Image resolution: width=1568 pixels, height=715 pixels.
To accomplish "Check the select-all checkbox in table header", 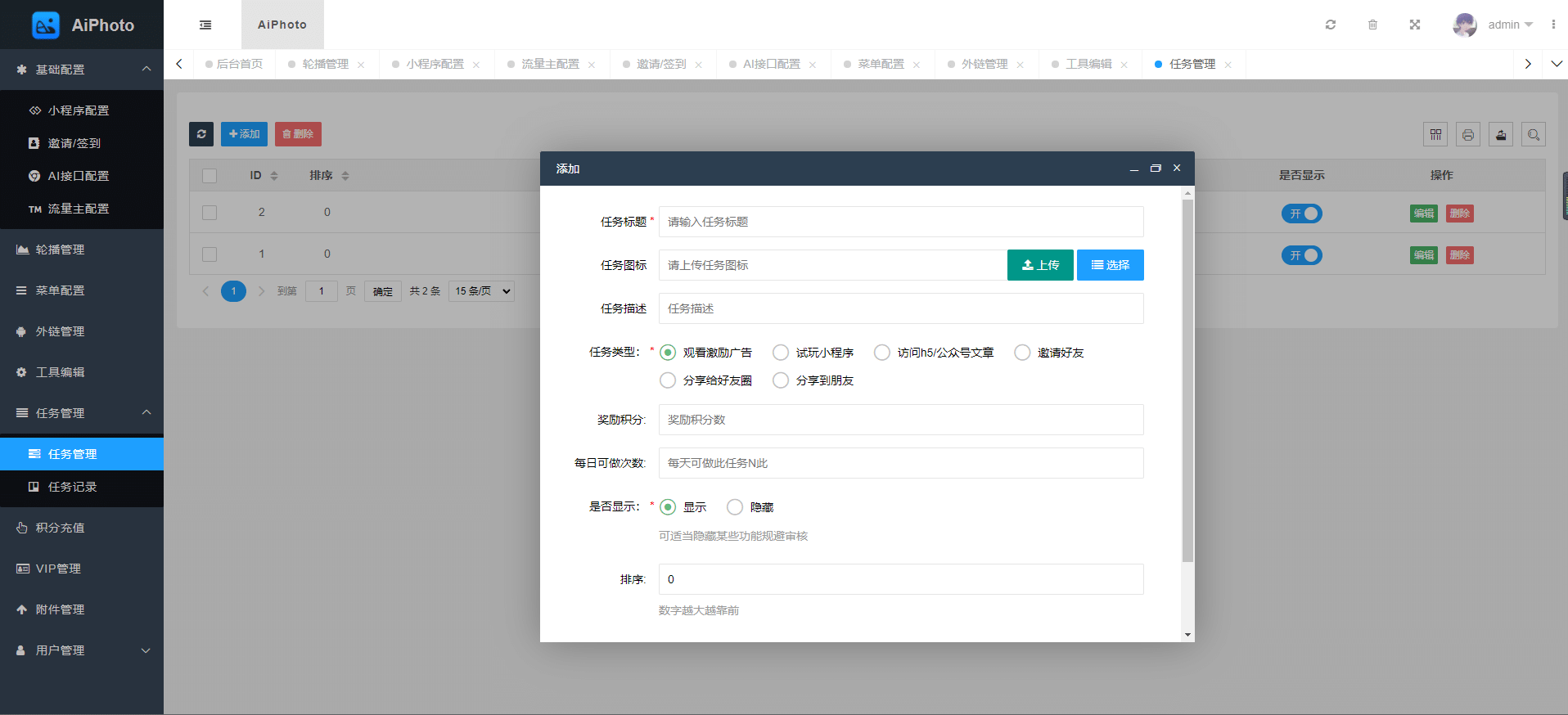I will [x=210, y=176].
